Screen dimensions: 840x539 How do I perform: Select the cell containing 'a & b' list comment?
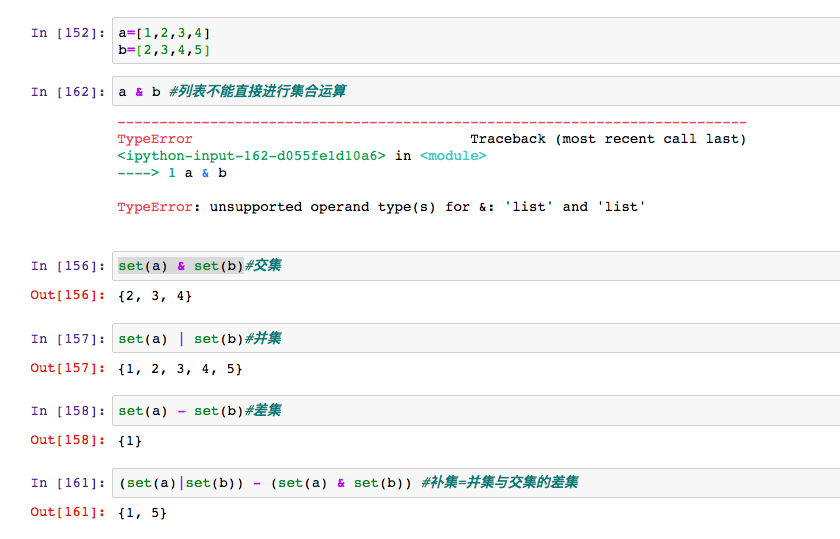476,91
